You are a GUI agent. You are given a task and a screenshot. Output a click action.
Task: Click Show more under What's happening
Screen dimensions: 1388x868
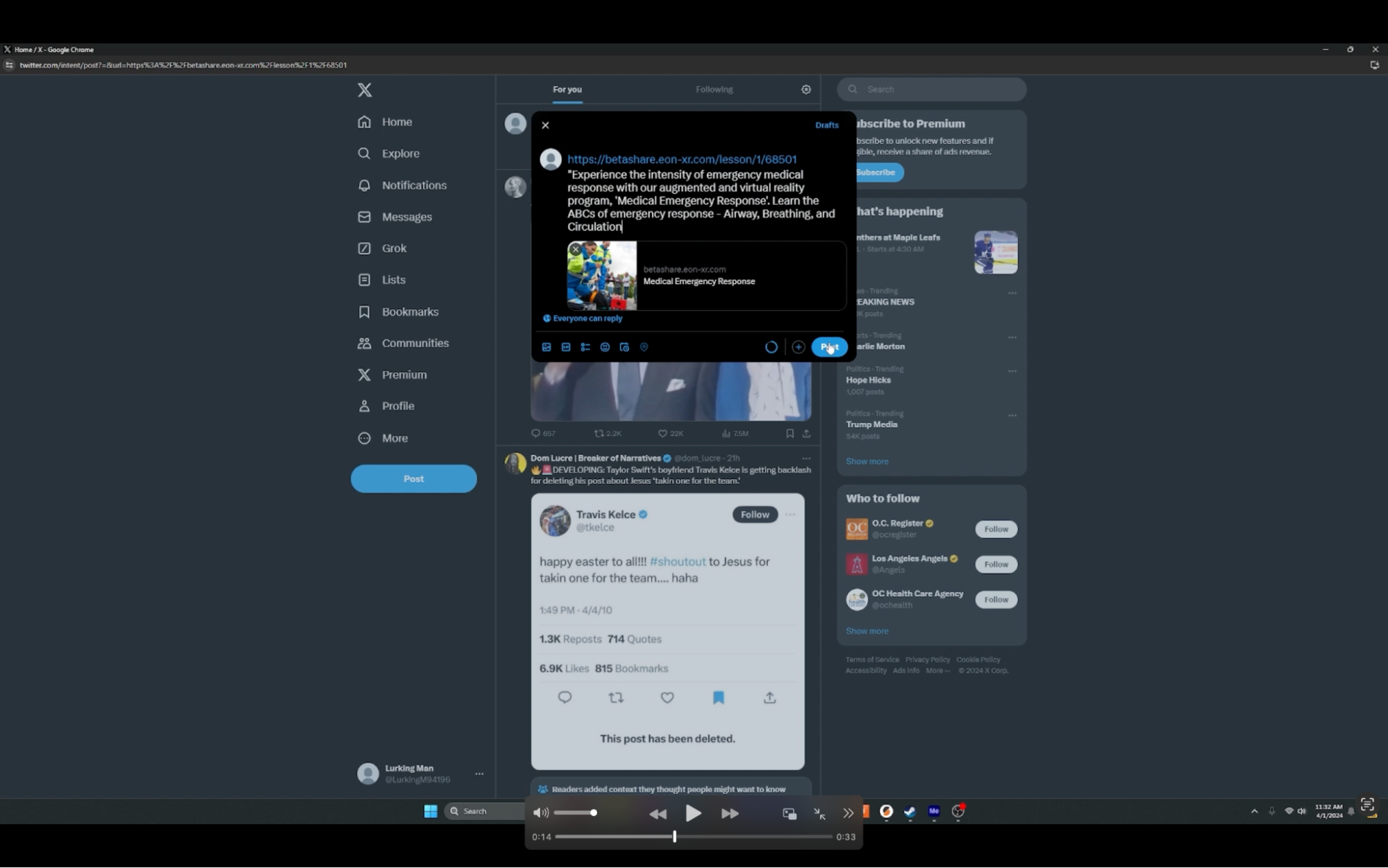pyautogui.click(x=867, y=462)
